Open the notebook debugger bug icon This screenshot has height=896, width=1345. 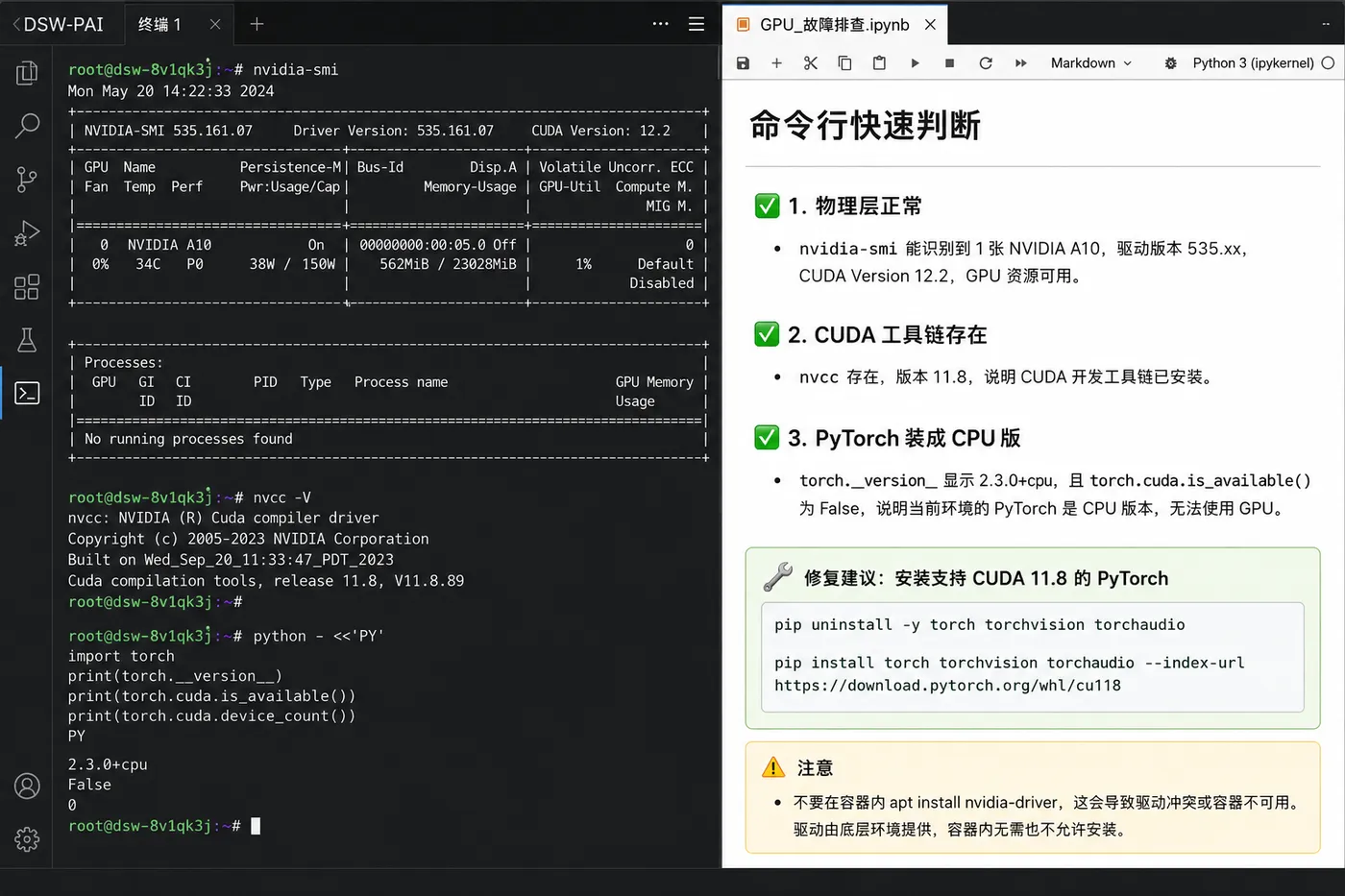pyautogui.click(x=1170, y=63)
